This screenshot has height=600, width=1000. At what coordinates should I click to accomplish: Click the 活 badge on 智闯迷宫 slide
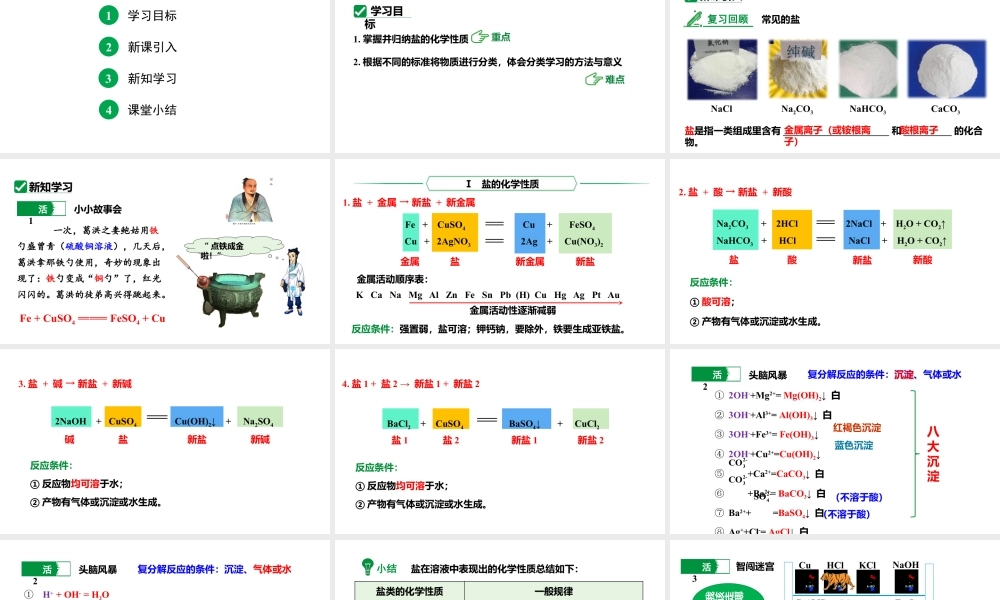pos(706,566)
